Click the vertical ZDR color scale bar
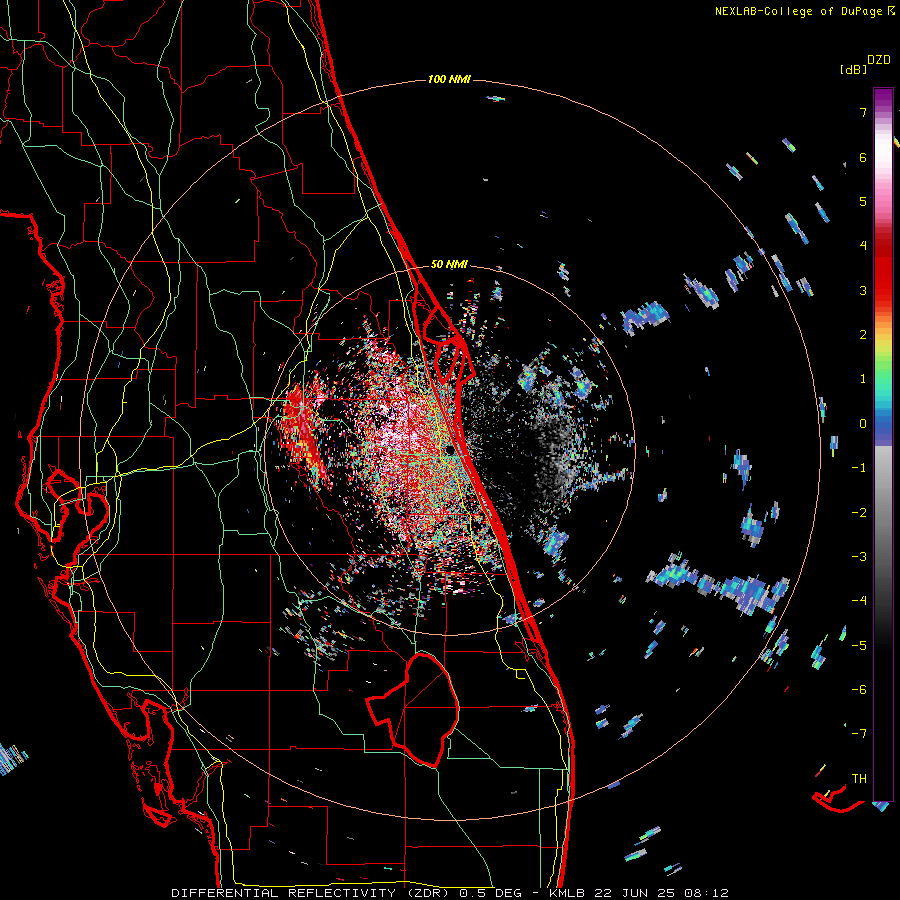 pos(883,444)
